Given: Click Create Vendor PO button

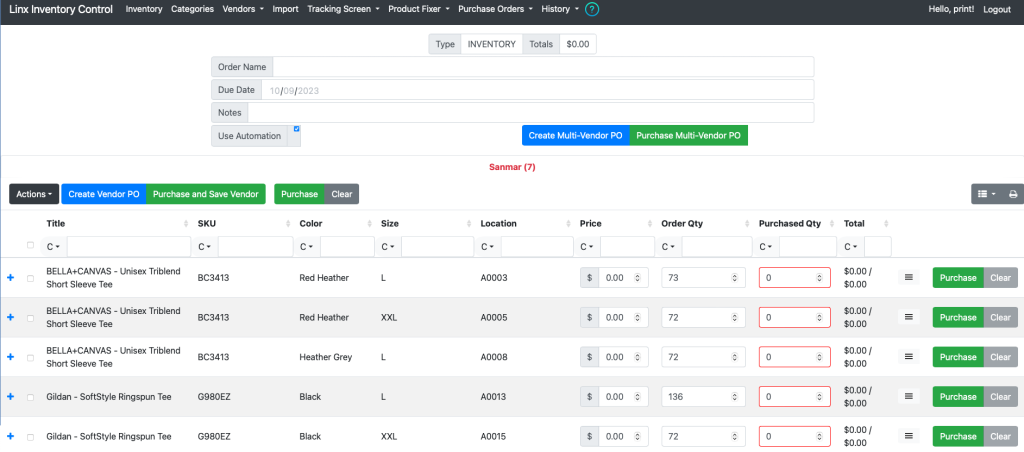Looking at the screenshot, I should coord(104,194).
